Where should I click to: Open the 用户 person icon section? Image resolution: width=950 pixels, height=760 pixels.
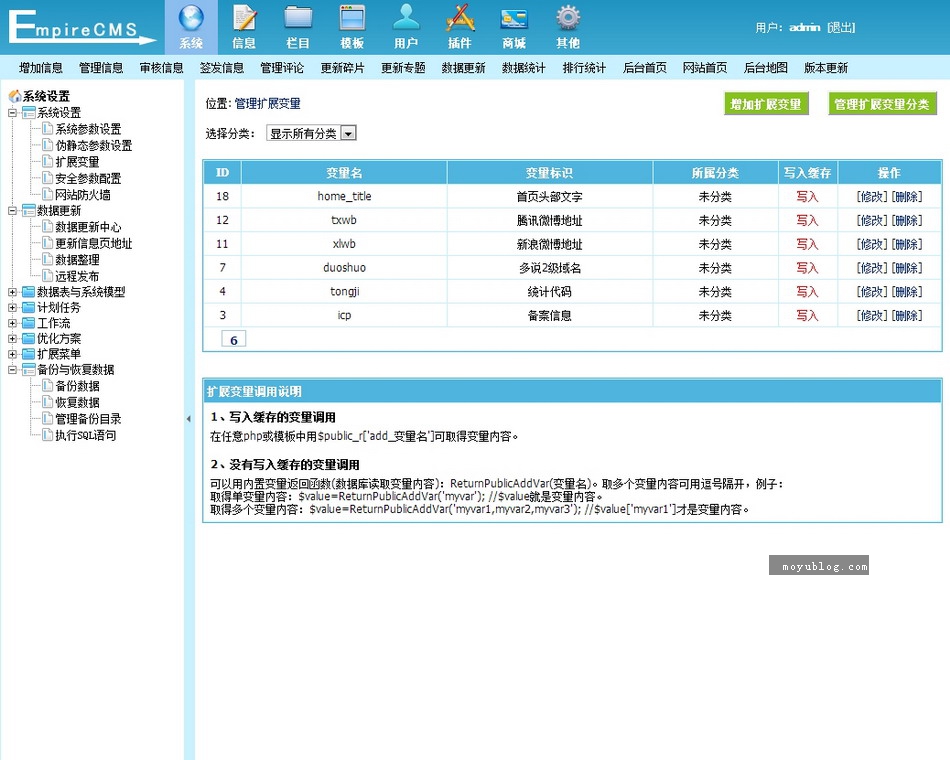pos(406,27)
